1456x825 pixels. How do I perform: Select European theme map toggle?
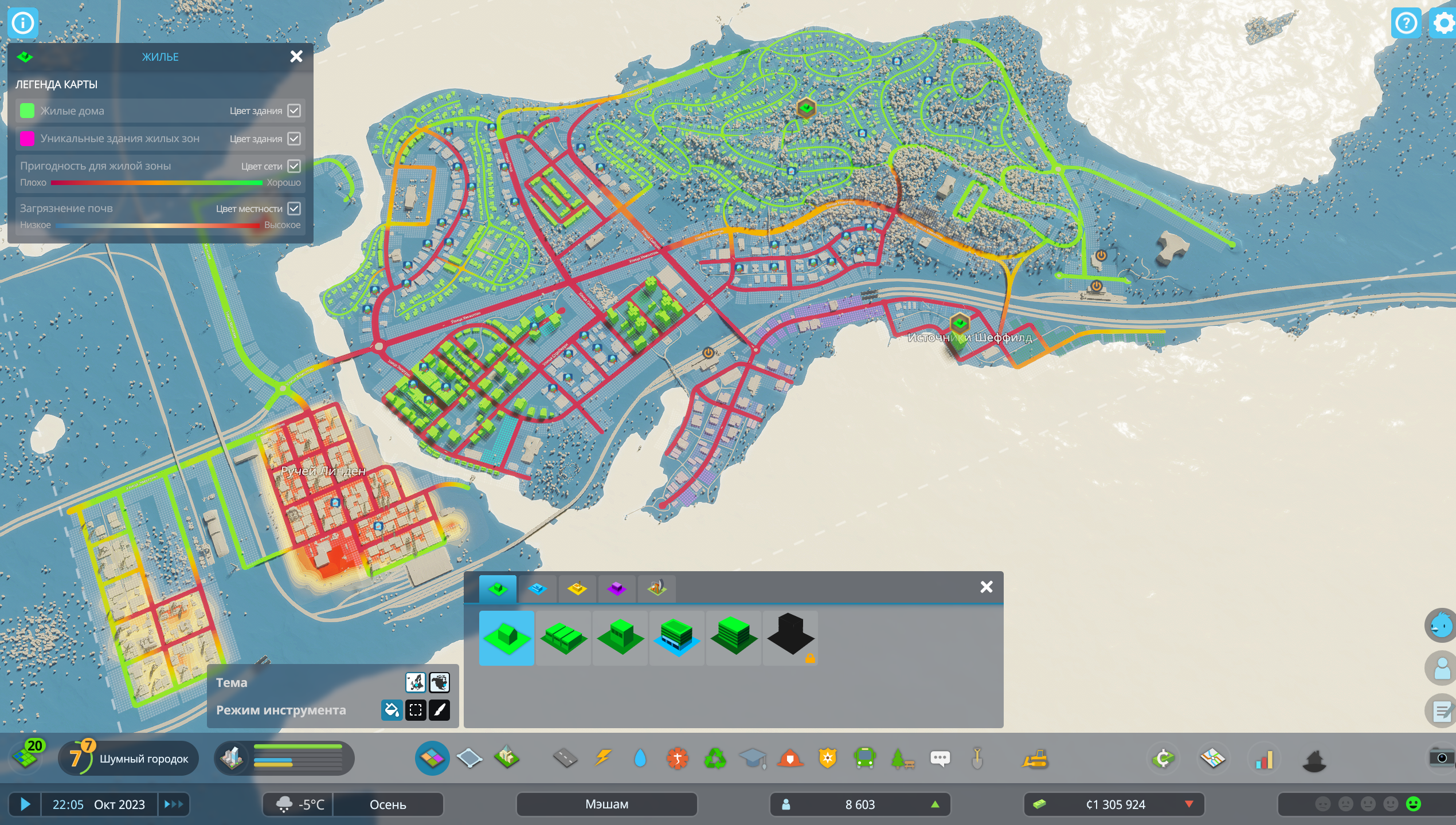click(x=416, y=682)
